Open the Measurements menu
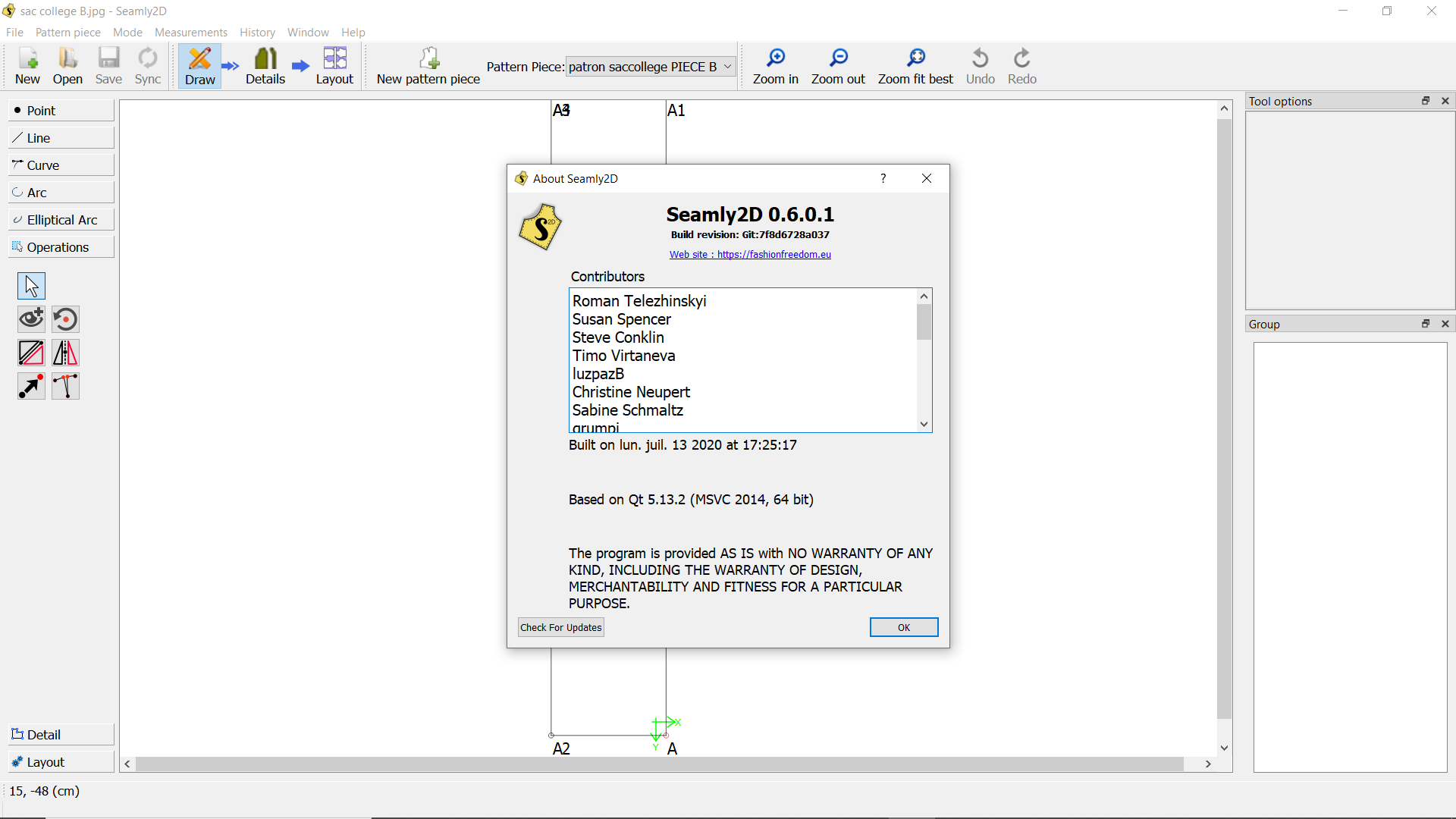The image size is (1456, 819). 190,33
